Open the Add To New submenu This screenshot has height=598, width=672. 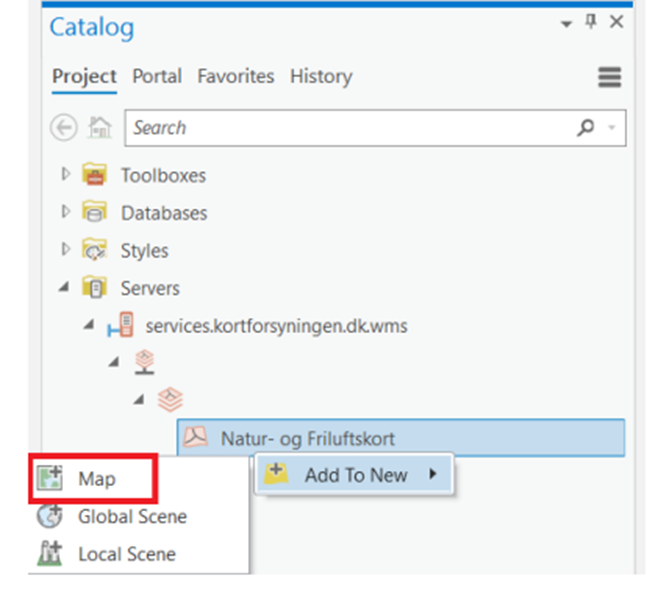(354, 475)
